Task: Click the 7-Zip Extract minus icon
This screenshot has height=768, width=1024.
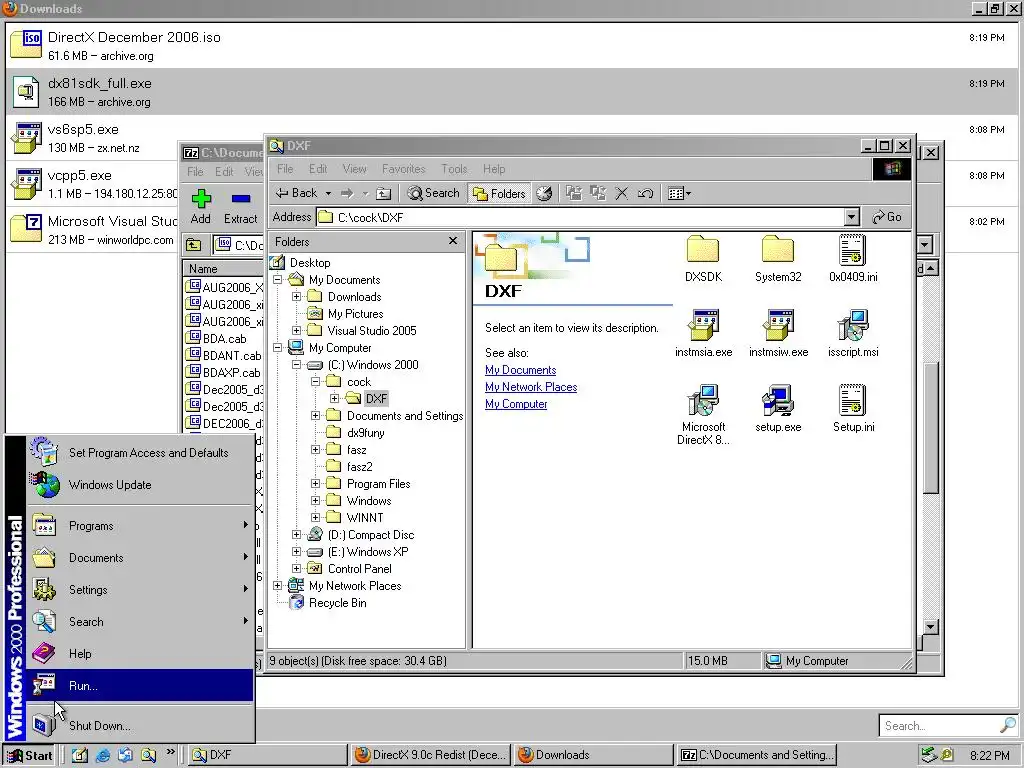Action: click(x=240, y=198)
